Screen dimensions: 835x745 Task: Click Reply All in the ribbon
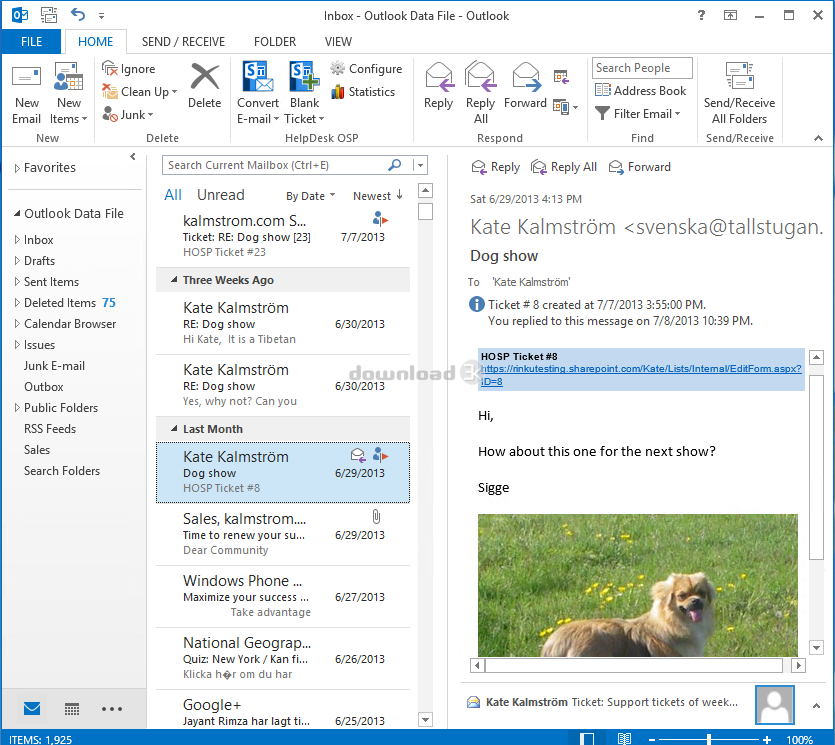[480, 94]
